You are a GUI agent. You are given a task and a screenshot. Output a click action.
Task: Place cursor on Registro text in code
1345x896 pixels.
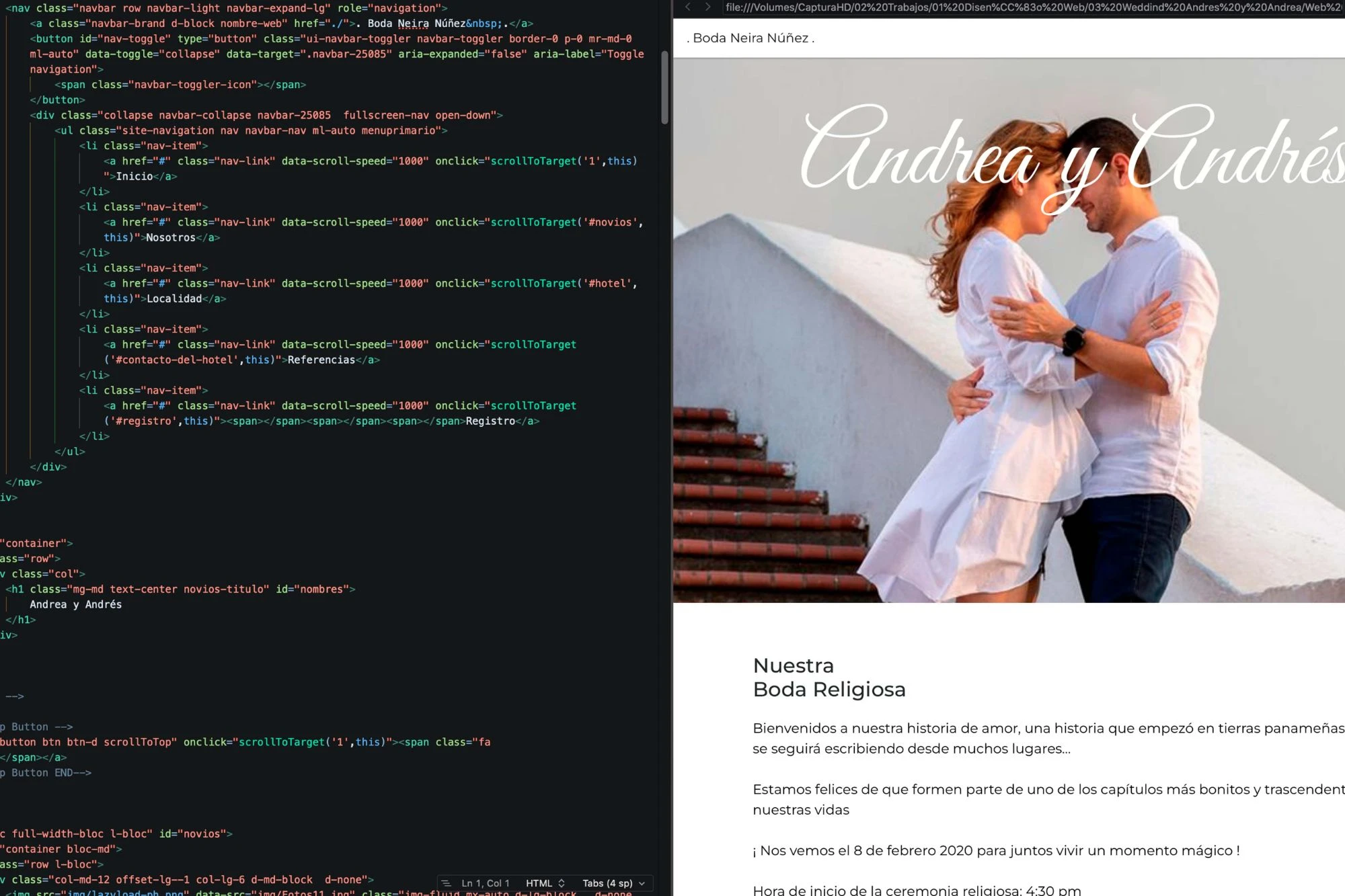pos(490,421)
